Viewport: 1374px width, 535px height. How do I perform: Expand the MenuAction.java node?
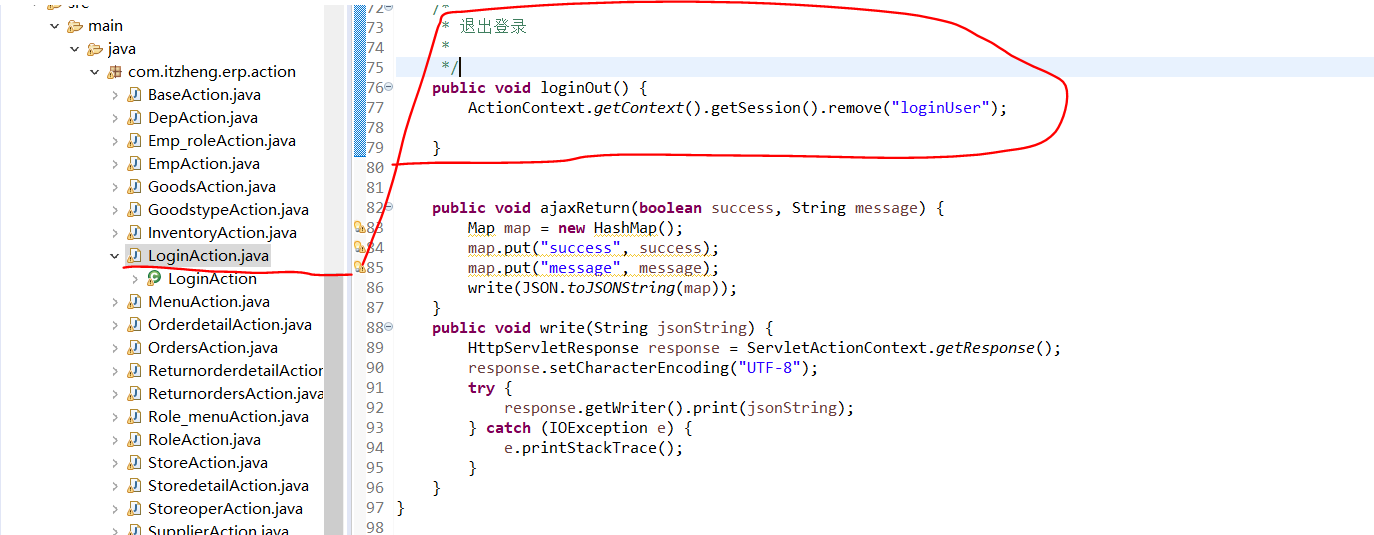tap(115, 302)
